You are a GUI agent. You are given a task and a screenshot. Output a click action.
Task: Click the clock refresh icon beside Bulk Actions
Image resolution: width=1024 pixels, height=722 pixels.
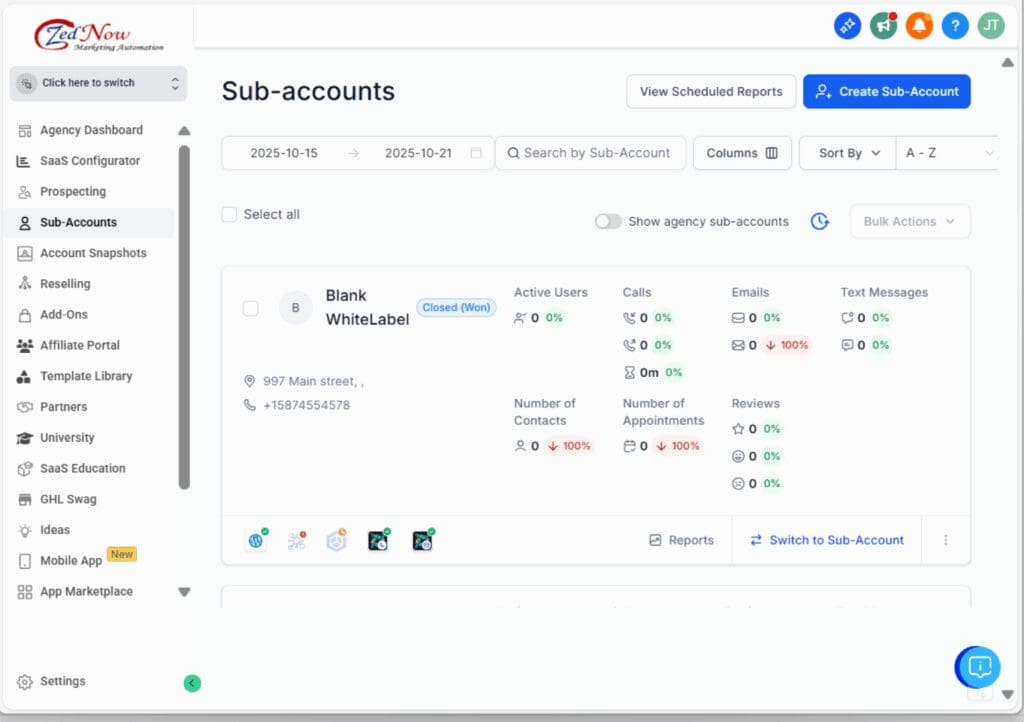click(820, 221)
